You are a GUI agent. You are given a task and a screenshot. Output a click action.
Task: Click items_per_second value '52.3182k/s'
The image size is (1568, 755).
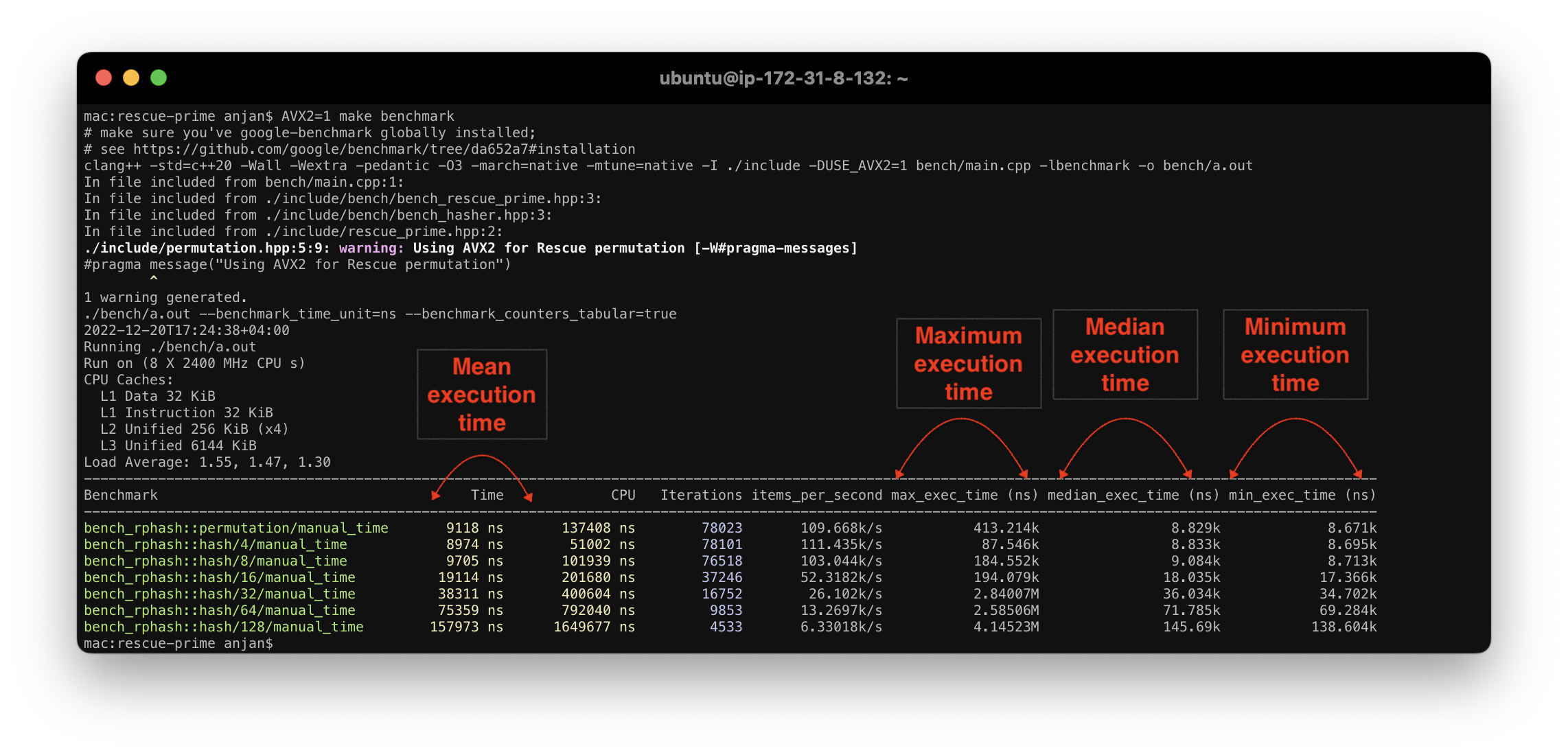pyautogui.click(x=842, y=577)
